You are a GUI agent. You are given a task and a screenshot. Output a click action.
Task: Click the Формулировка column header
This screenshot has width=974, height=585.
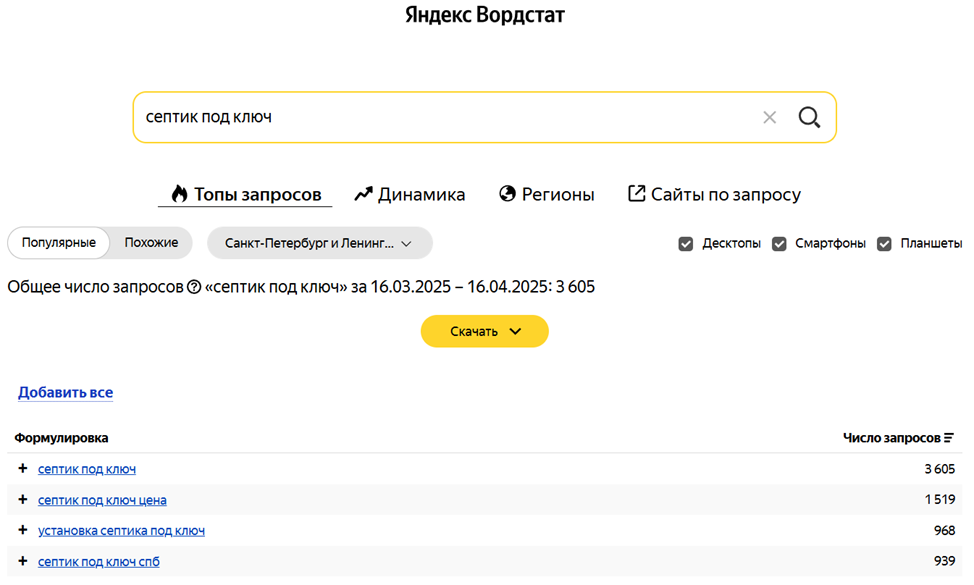tap(61, 438)
